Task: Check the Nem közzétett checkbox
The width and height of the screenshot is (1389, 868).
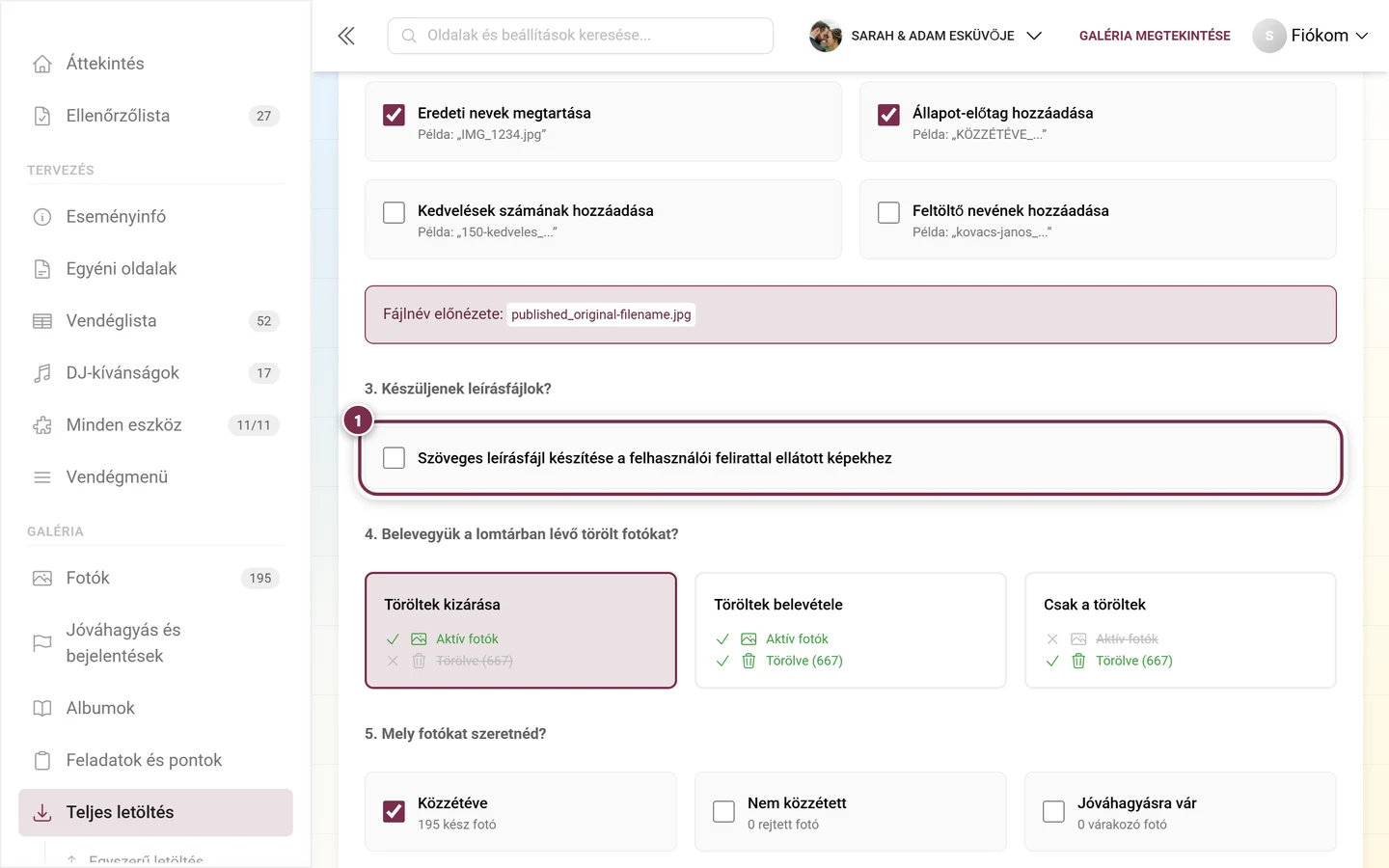Action: coord(723,812)
